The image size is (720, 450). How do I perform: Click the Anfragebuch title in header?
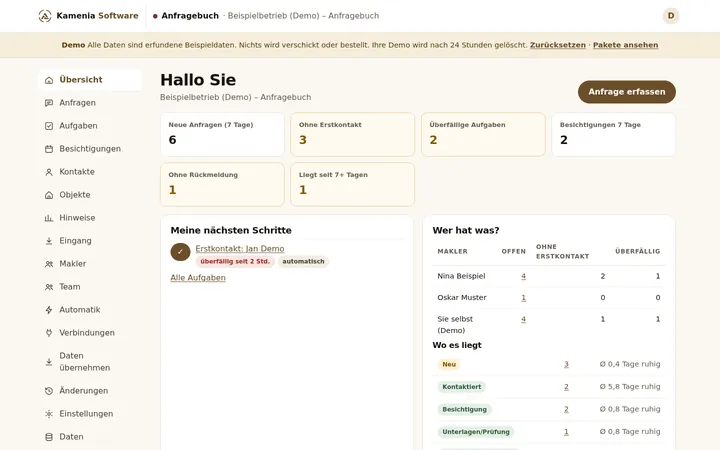[190, 16]
